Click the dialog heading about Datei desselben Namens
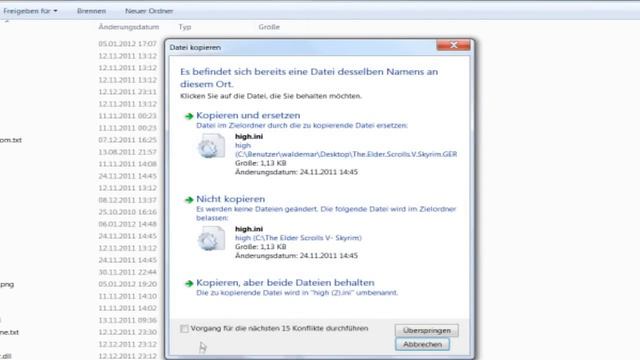Viewport: 640px width, 360px height. pyautogui.click(x=309, y=78)
